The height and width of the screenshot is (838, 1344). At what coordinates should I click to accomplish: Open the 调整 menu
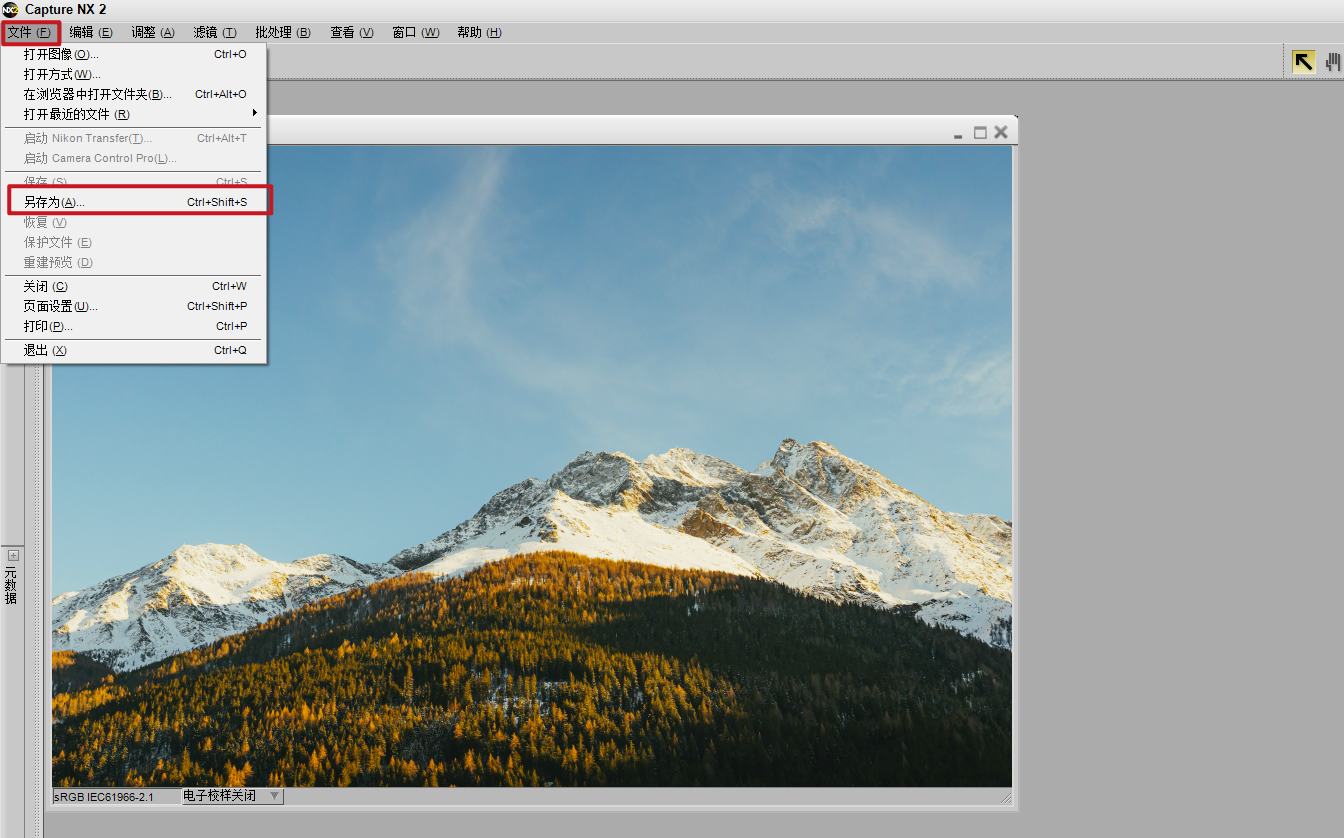pos(153,32)
